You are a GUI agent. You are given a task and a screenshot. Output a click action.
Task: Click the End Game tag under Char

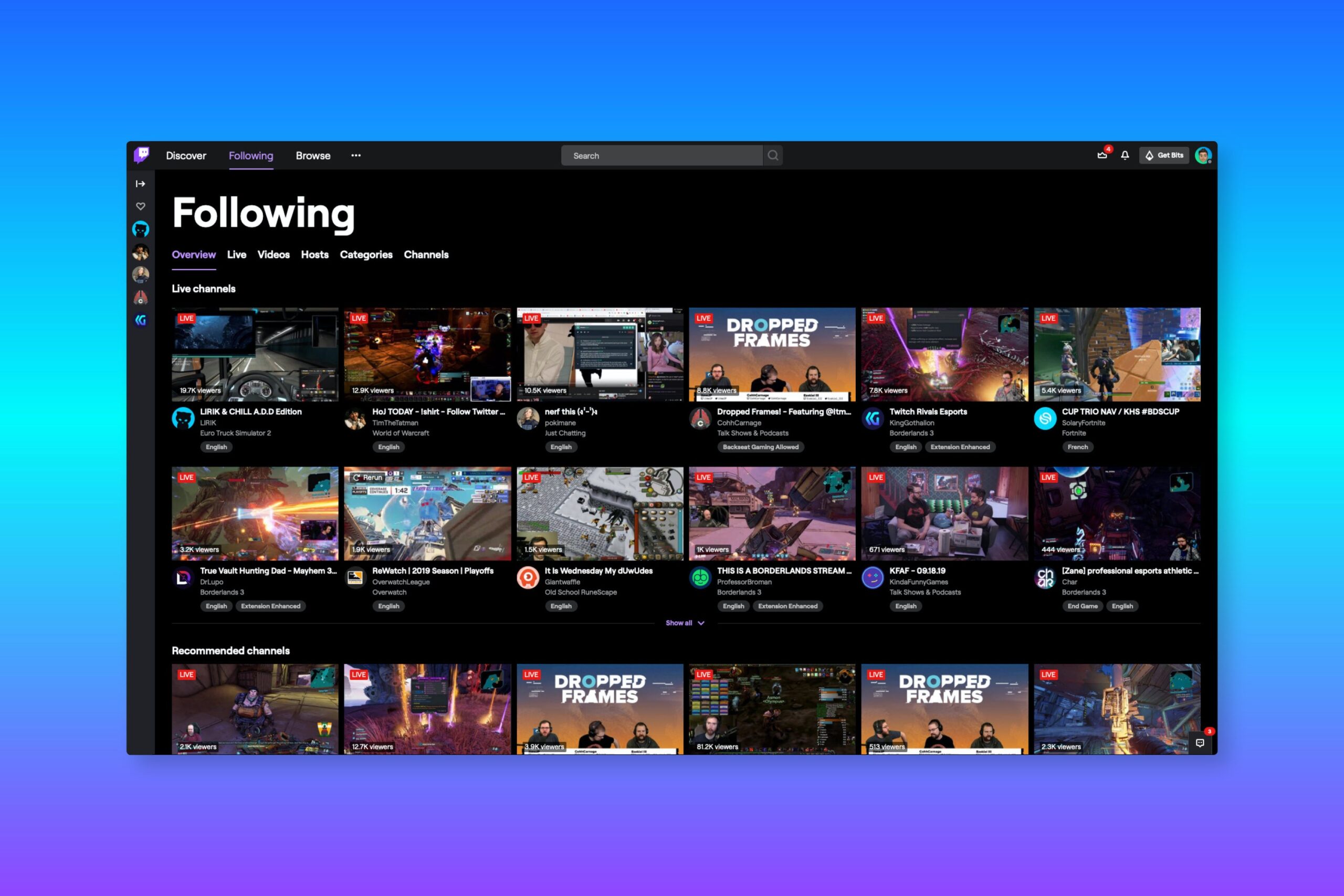click(x=1082, y=606)
